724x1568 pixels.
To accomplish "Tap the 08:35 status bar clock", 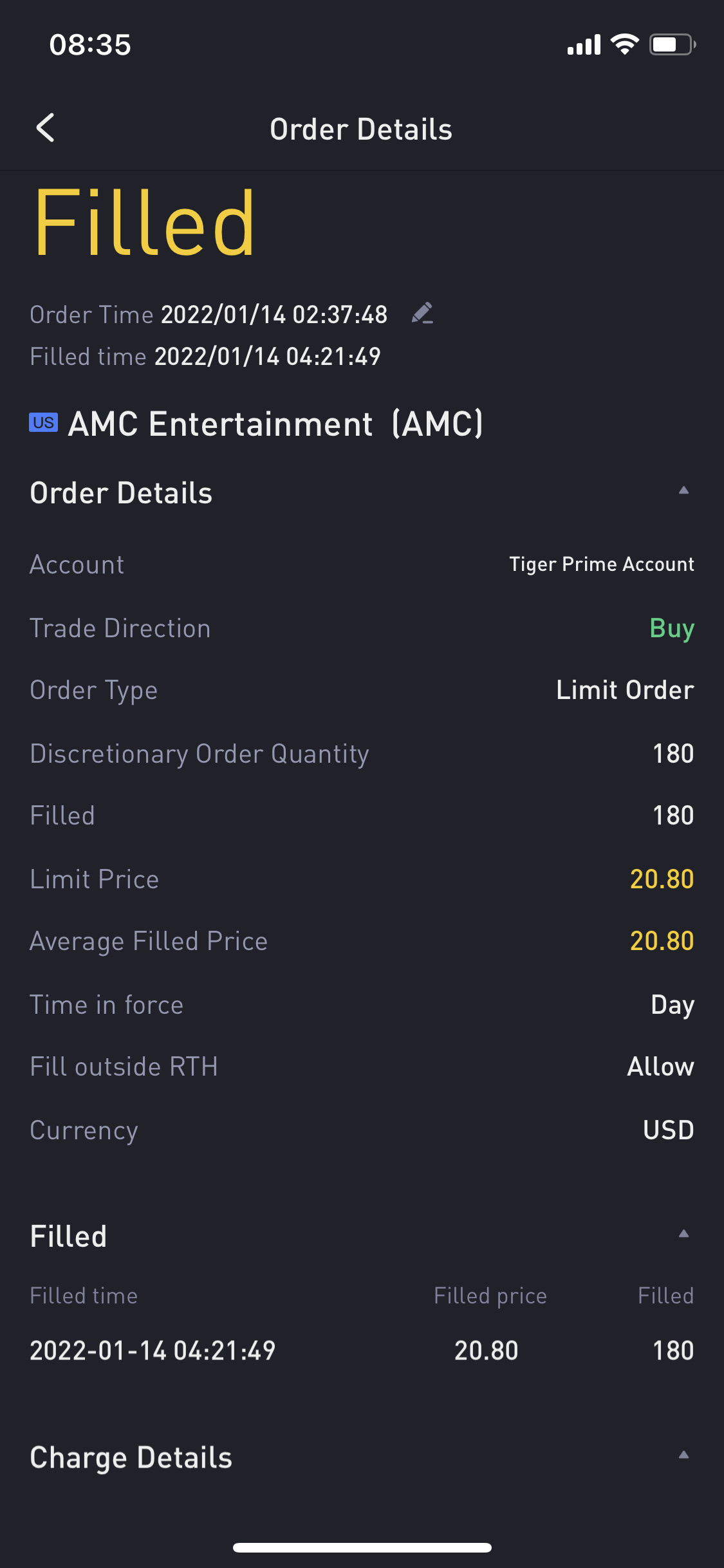I will click(x=90, y=45).
